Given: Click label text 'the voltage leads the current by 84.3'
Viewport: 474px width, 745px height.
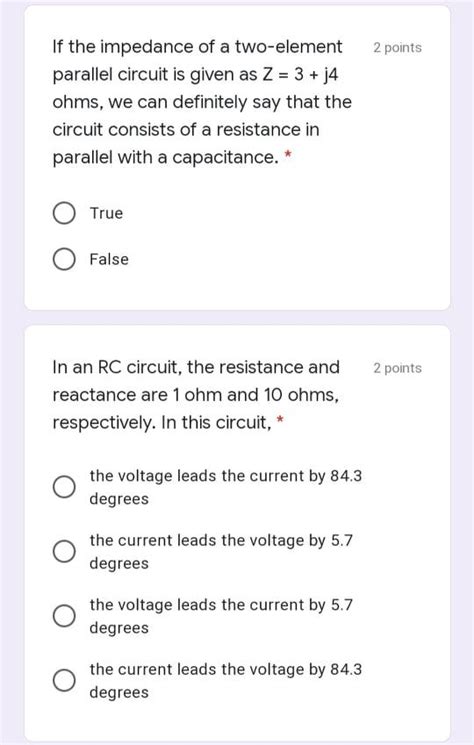Looking at the screenshot, I should click(226, 476).
